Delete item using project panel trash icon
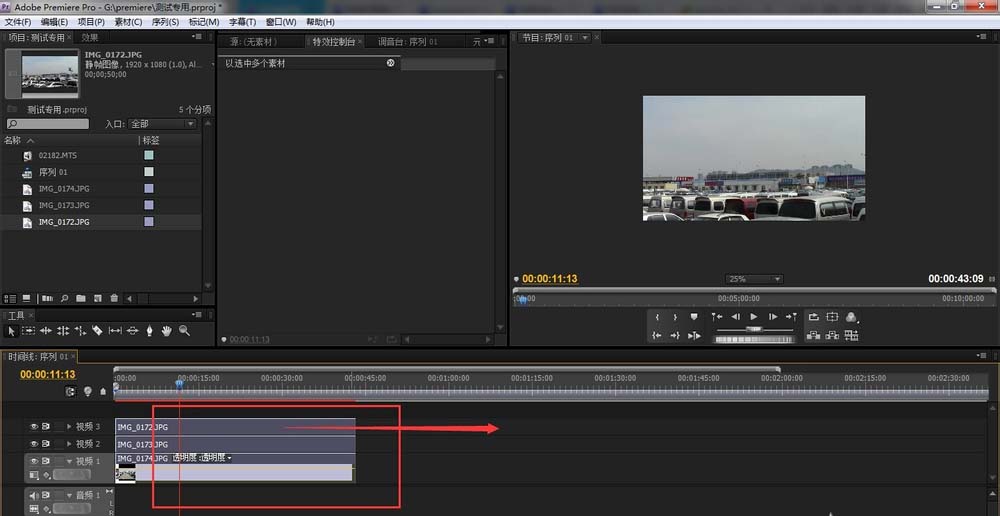 (114, 298)
